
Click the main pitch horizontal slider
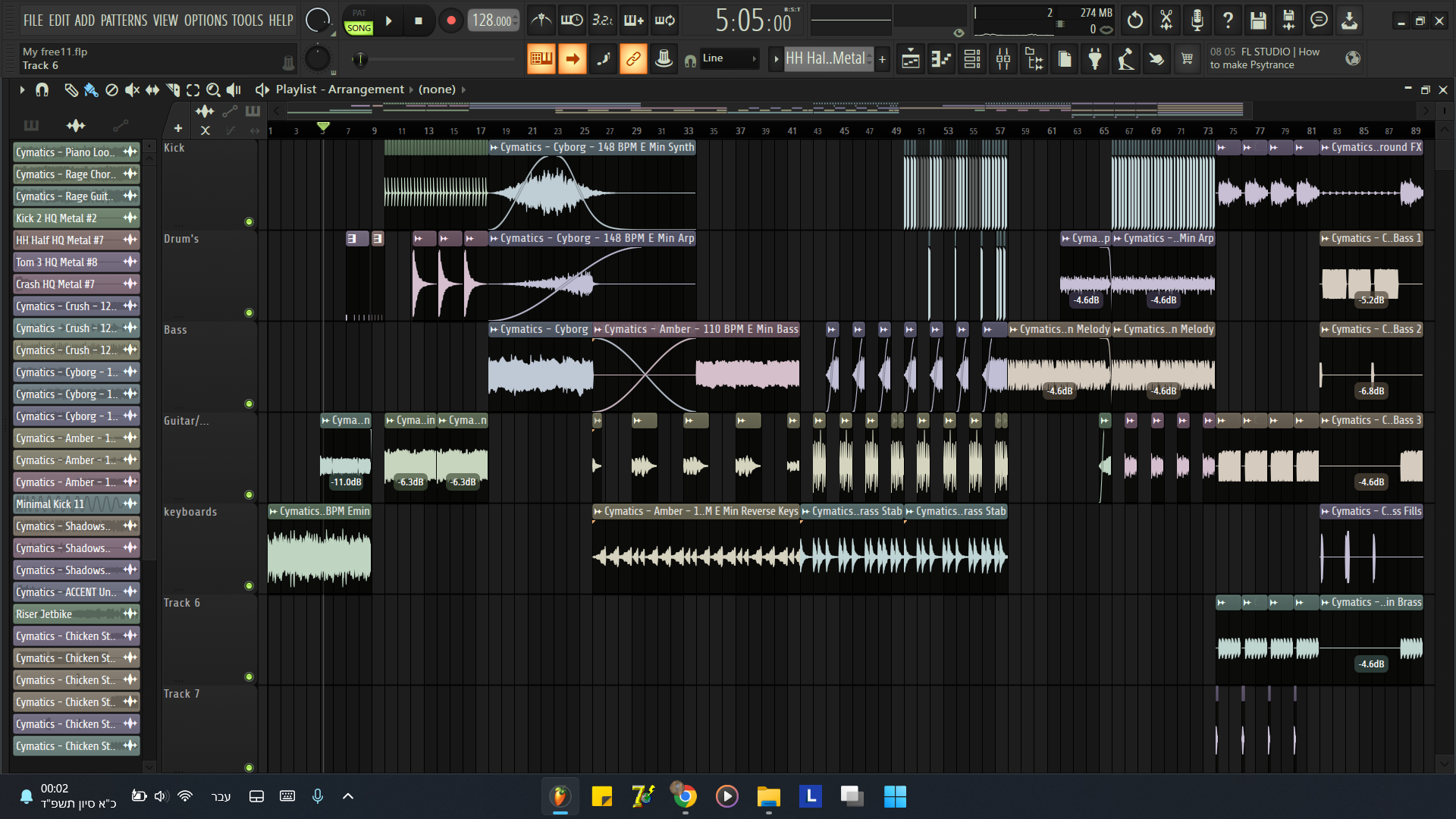tap(432, 59)
